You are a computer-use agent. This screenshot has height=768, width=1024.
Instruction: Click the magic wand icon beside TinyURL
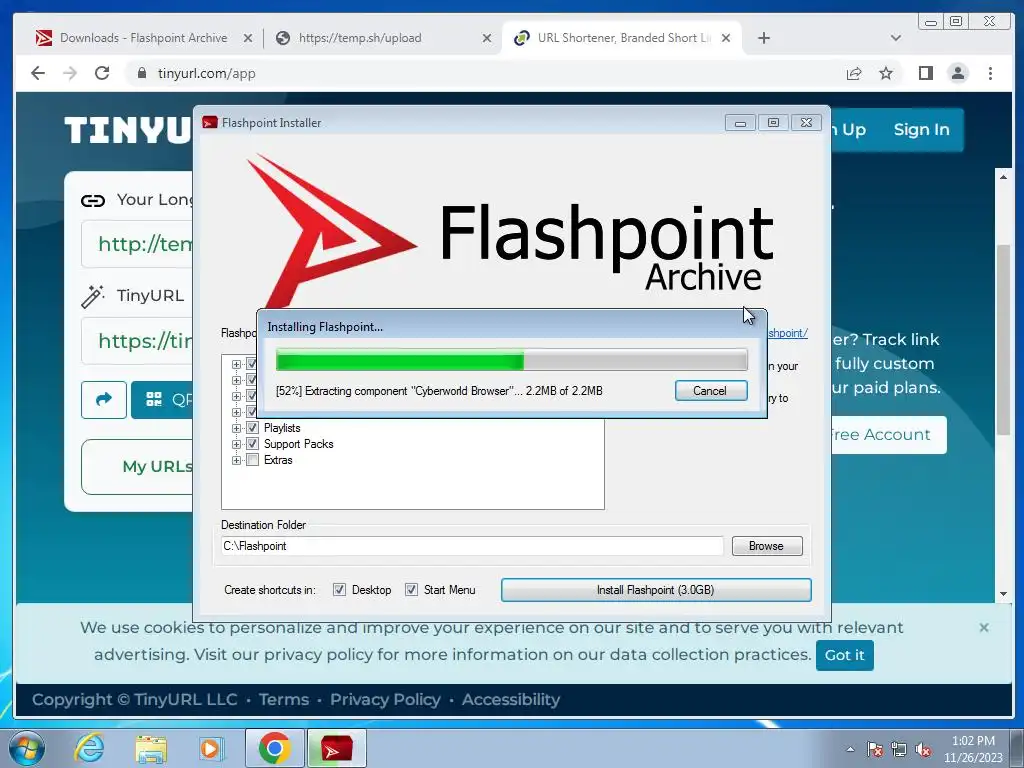(93, 296)
